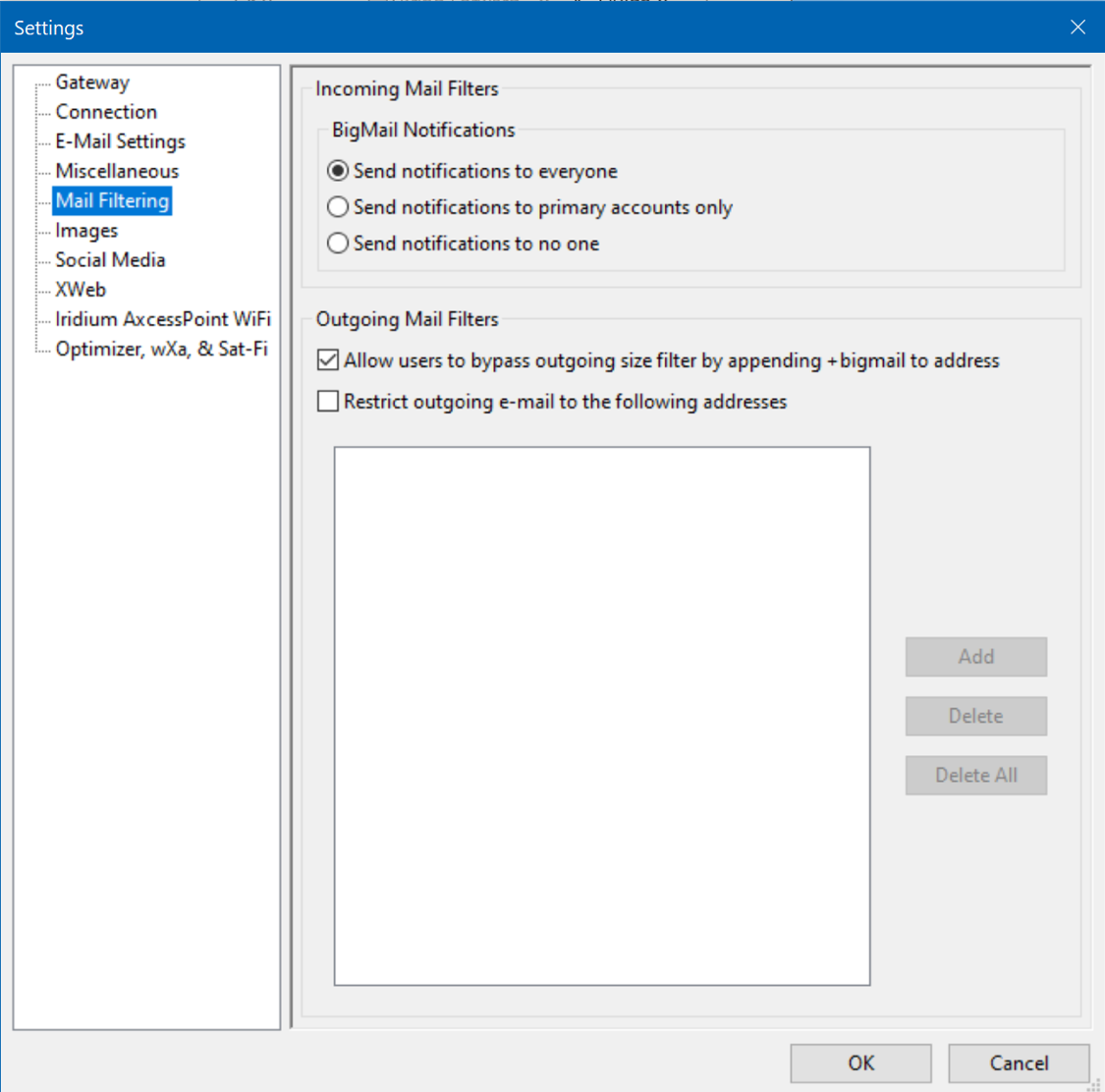The width and height of the screenshot is (1105, 1092).
Task: Open E-Mail Settings category
Action: tap(120, 141)
